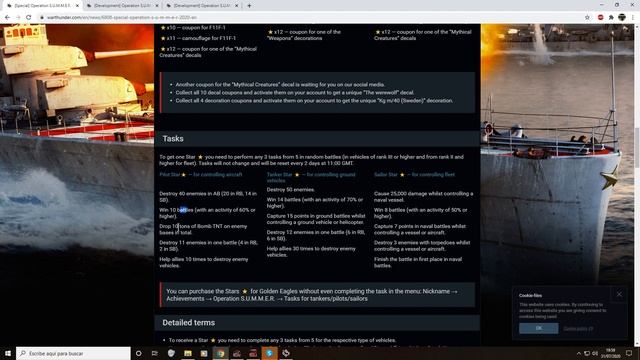The width and height of the screenshot is (640, 360).
Task: Click 'Cause 25,000 damage' sailor task
Action: click(x=423, y=197)
